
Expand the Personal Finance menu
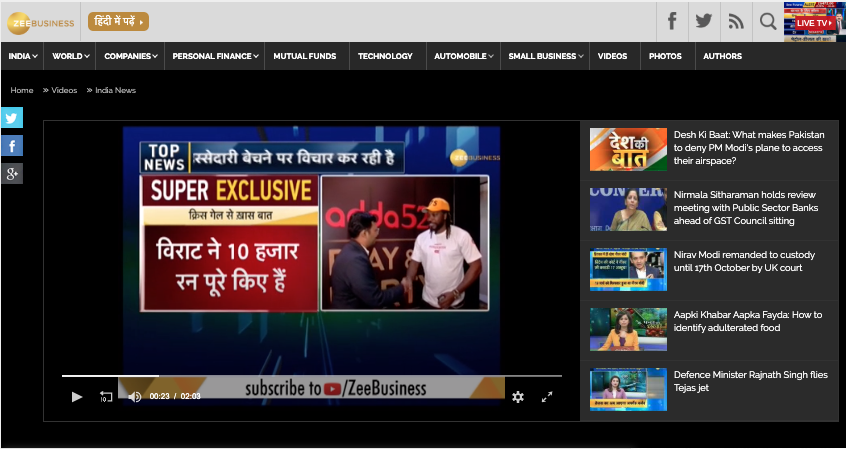215,56
